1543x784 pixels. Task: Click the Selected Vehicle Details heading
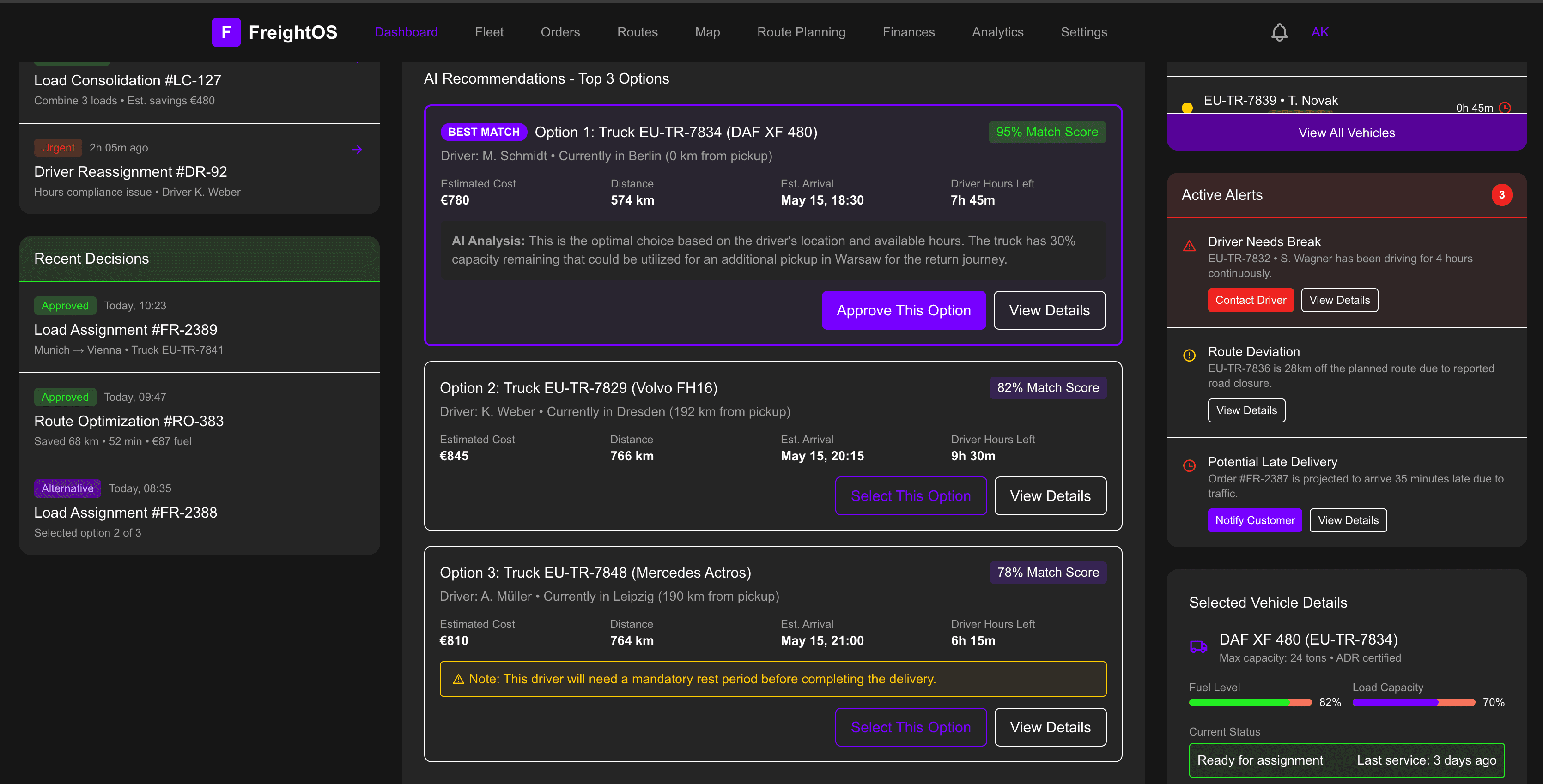coord(1268,603)
